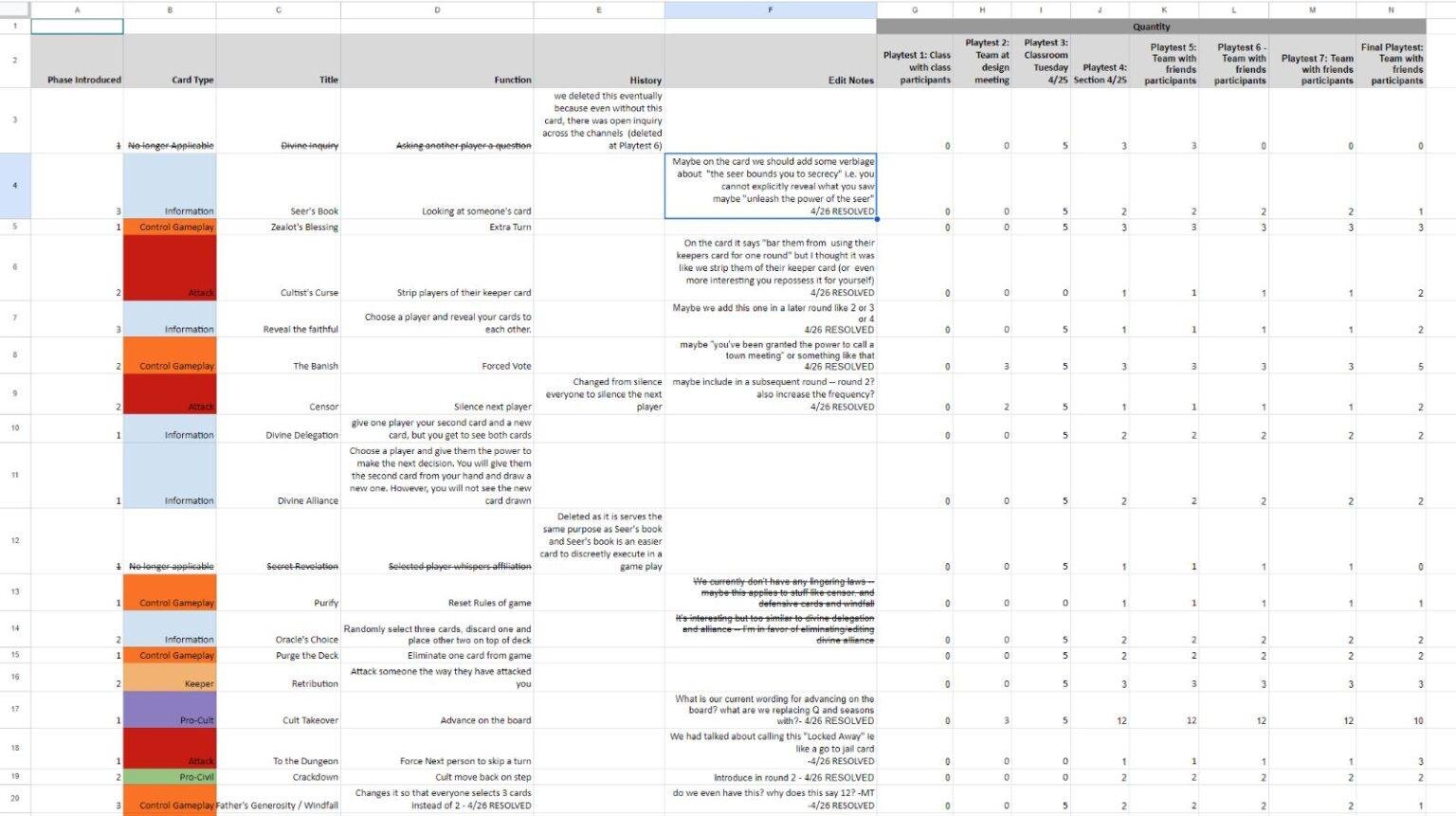Click 'Information' card type in Seer's Book row
The image size is (1456, 816).
tap(170, 186)
